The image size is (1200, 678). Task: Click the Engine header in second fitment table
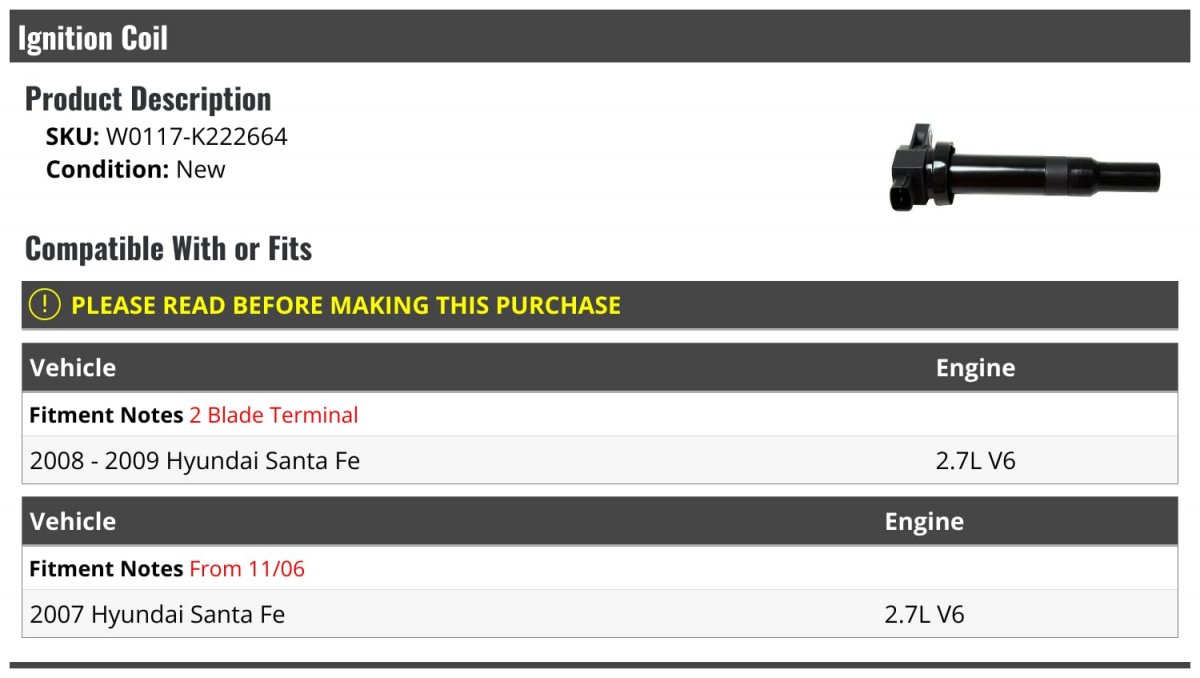point(924,521)
